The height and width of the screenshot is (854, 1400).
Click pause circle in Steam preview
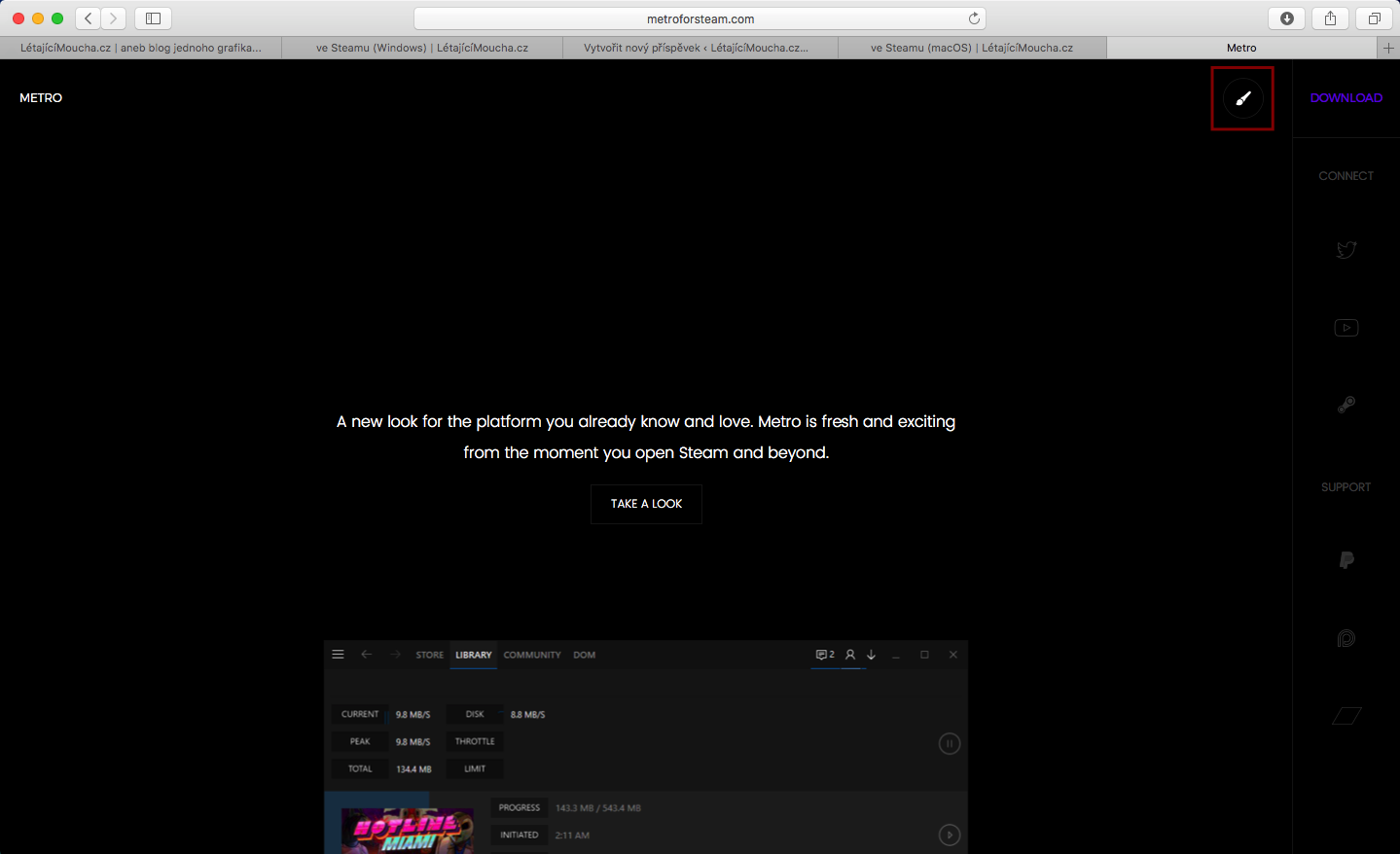point(950,744)
